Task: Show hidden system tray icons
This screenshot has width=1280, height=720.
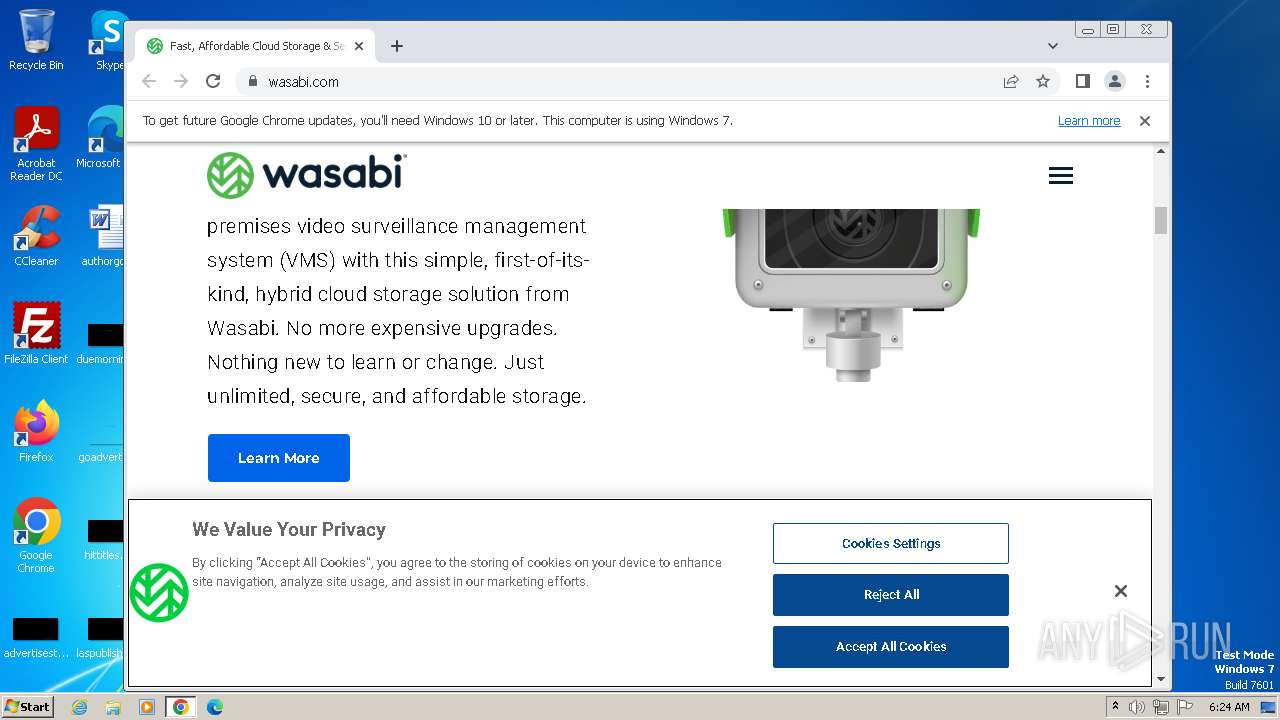Action: tap(1115, 706)
